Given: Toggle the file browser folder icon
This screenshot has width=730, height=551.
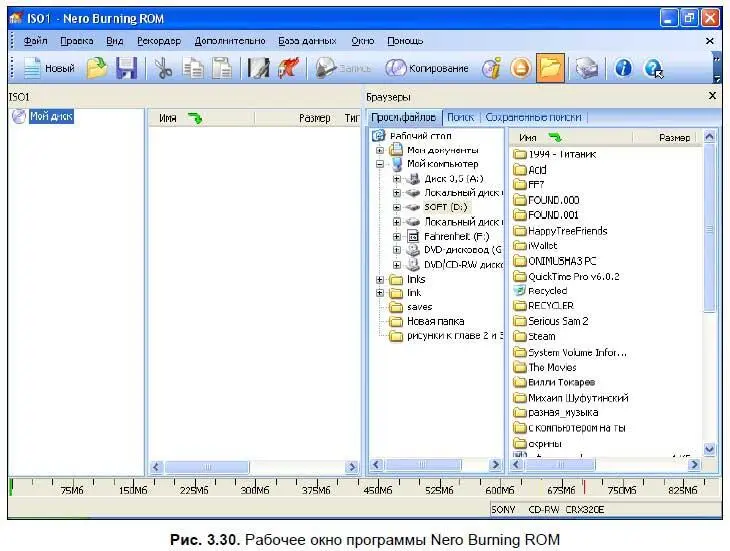Looking at the screenshot, I should pos(549,69).
